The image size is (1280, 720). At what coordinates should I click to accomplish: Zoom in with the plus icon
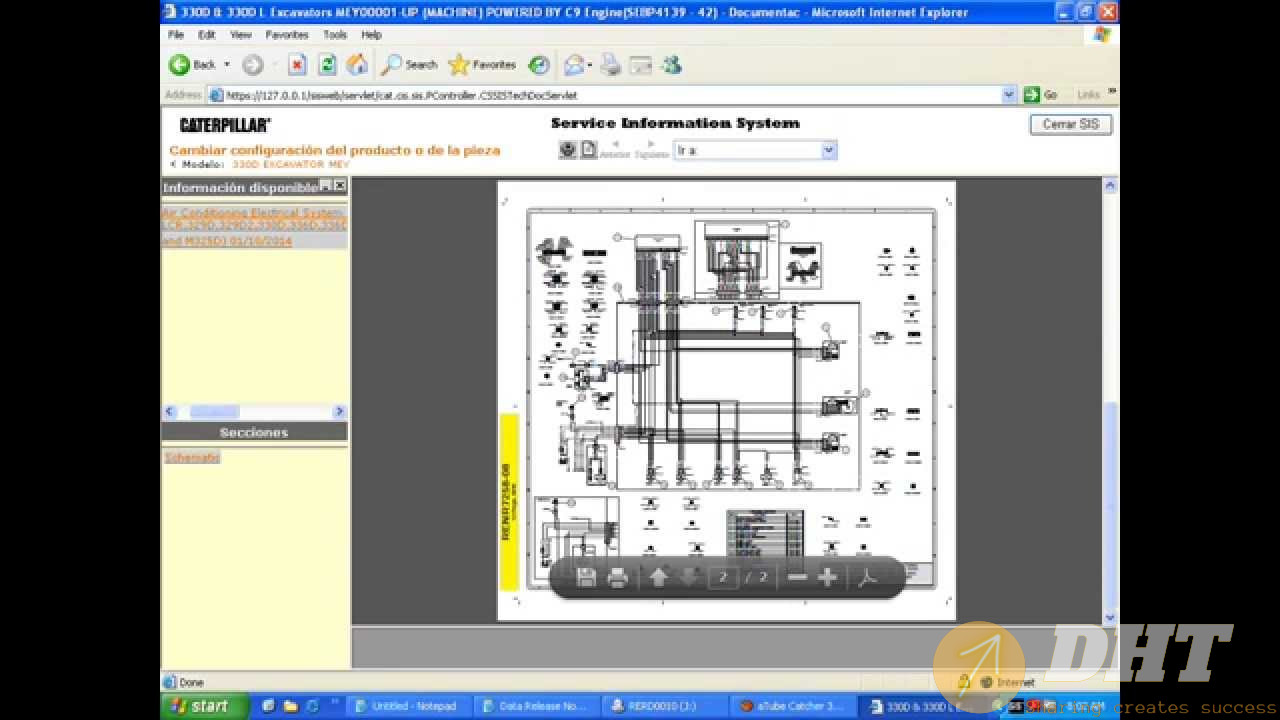(827, 578)
